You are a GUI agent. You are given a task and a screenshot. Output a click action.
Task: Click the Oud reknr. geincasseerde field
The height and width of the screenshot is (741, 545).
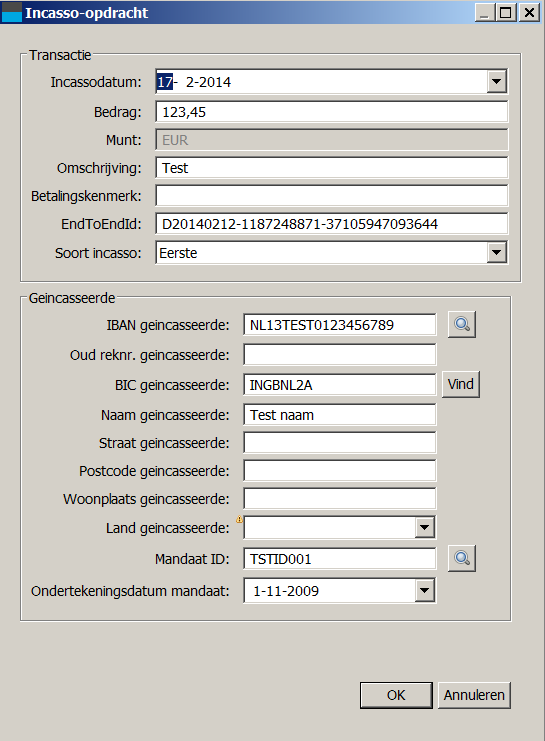pyautogui.click(x=340, y=354)
